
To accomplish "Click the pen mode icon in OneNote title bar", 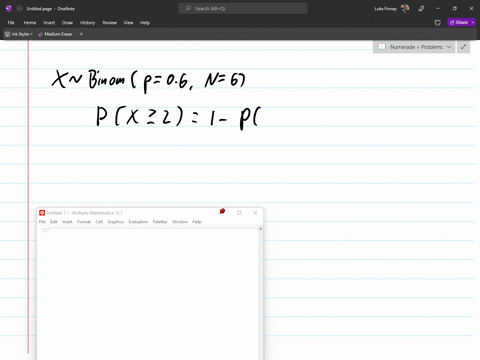I will 421,9.
